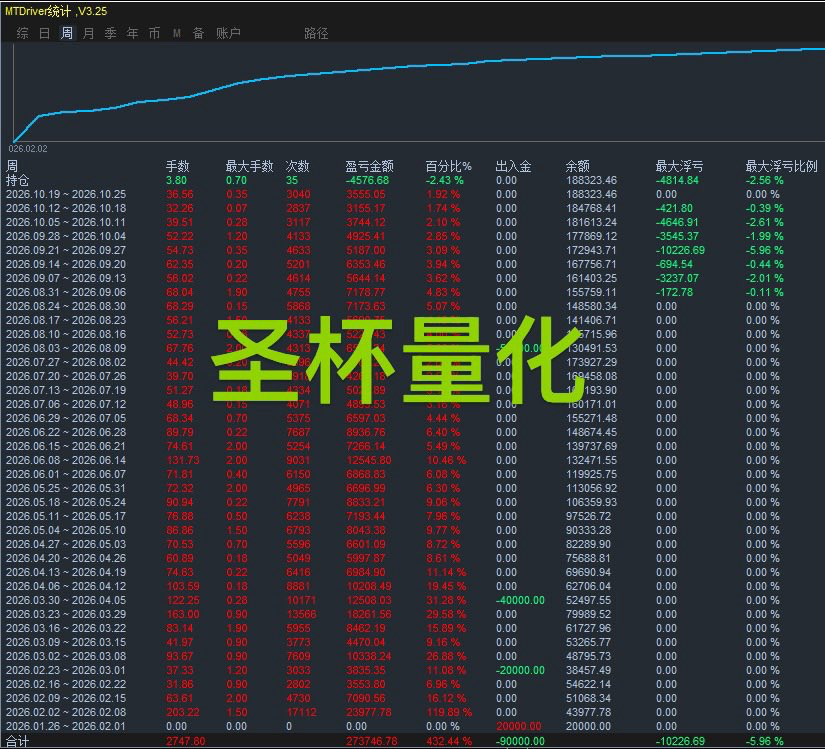Click the 合计 totals row
Viewport: 825px width, 749px height.
point(412,741)
